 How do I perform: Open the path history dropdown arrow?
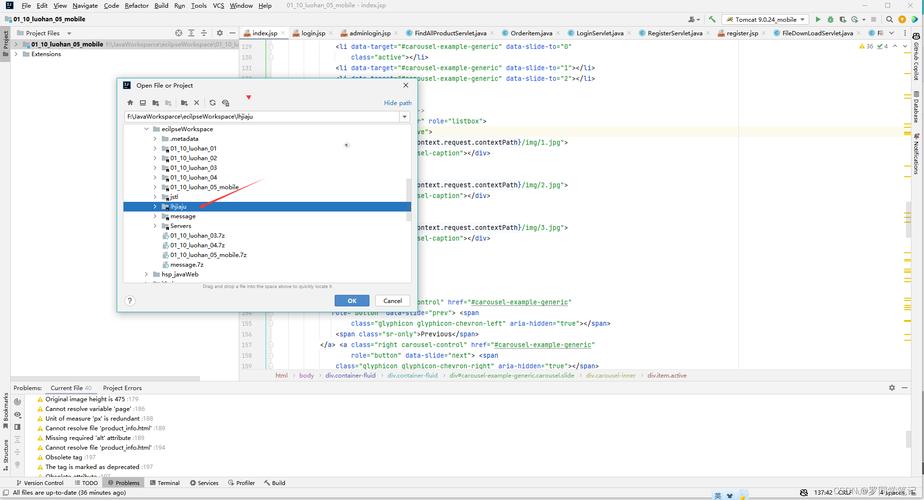(404, 117)
